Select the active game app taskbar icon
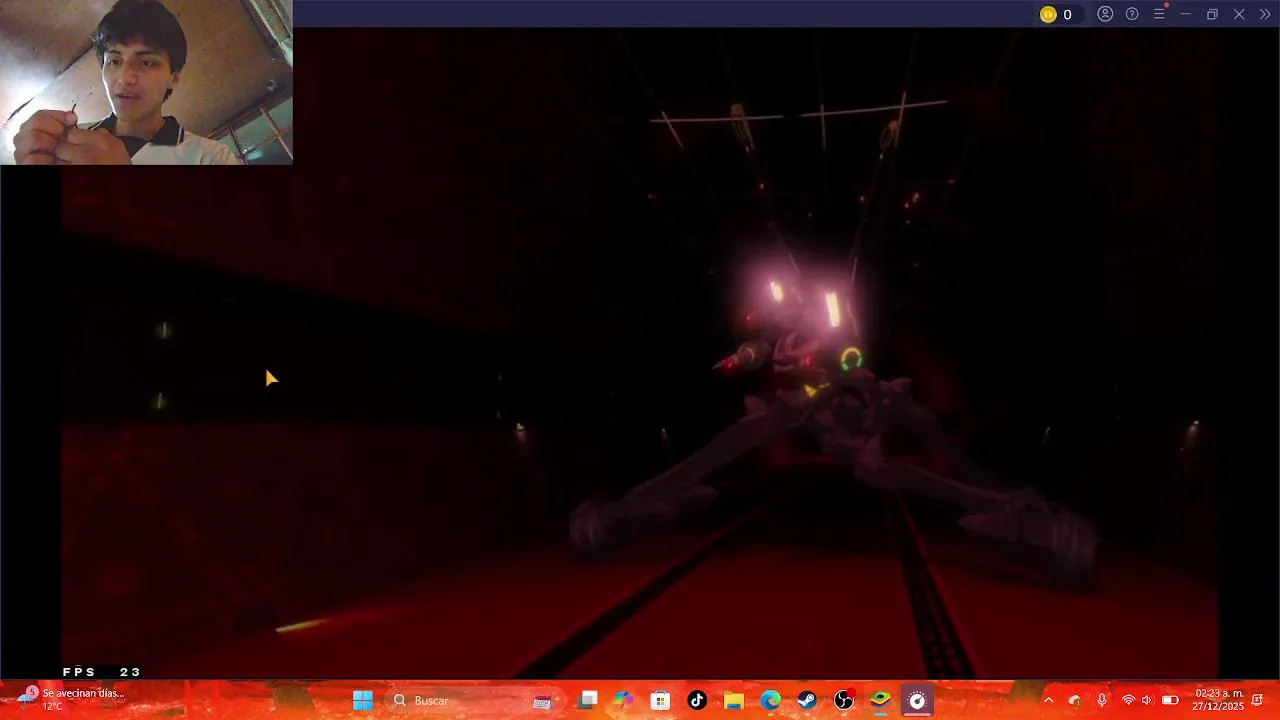This screenshot has width=1280, height=720. click(x=917, y=700)
